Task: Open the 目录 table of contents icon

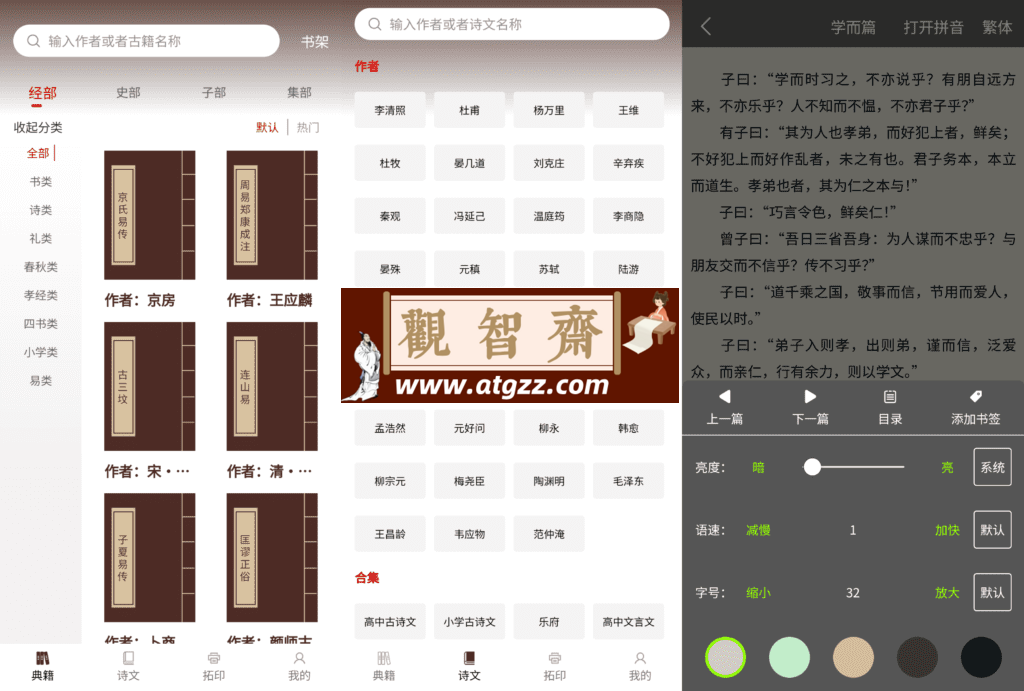Action: click(889, 396)
